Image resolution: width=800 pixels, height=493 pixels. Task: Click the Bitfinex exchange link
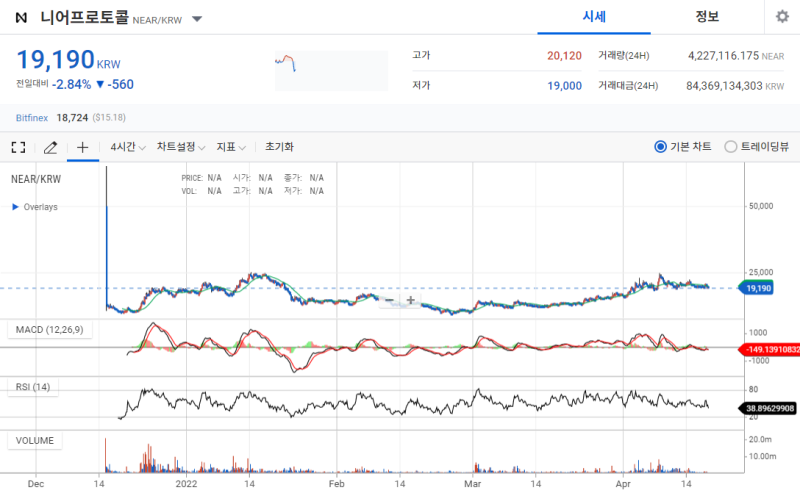32,118
